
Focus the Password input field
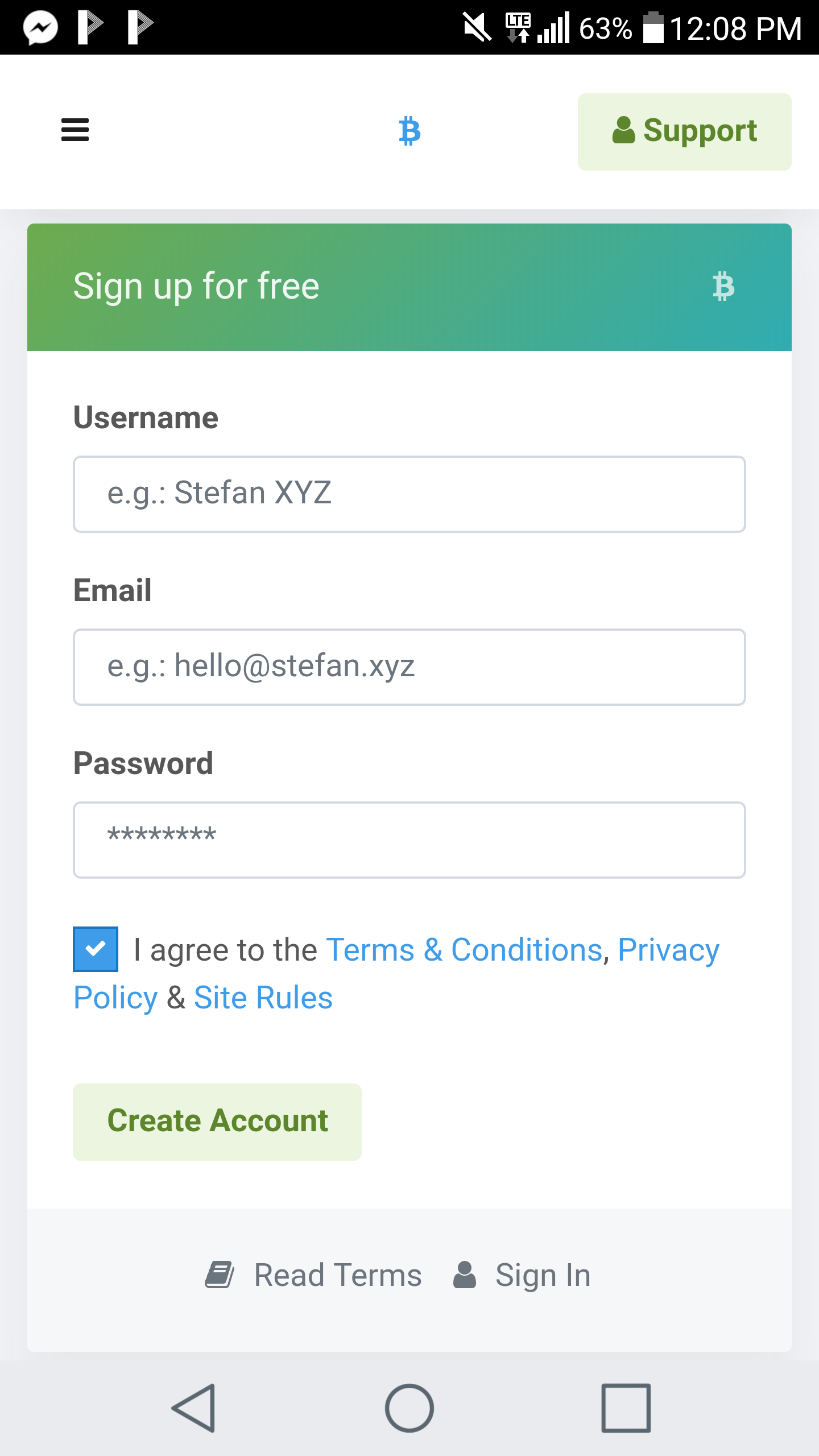tap(409, 839)
